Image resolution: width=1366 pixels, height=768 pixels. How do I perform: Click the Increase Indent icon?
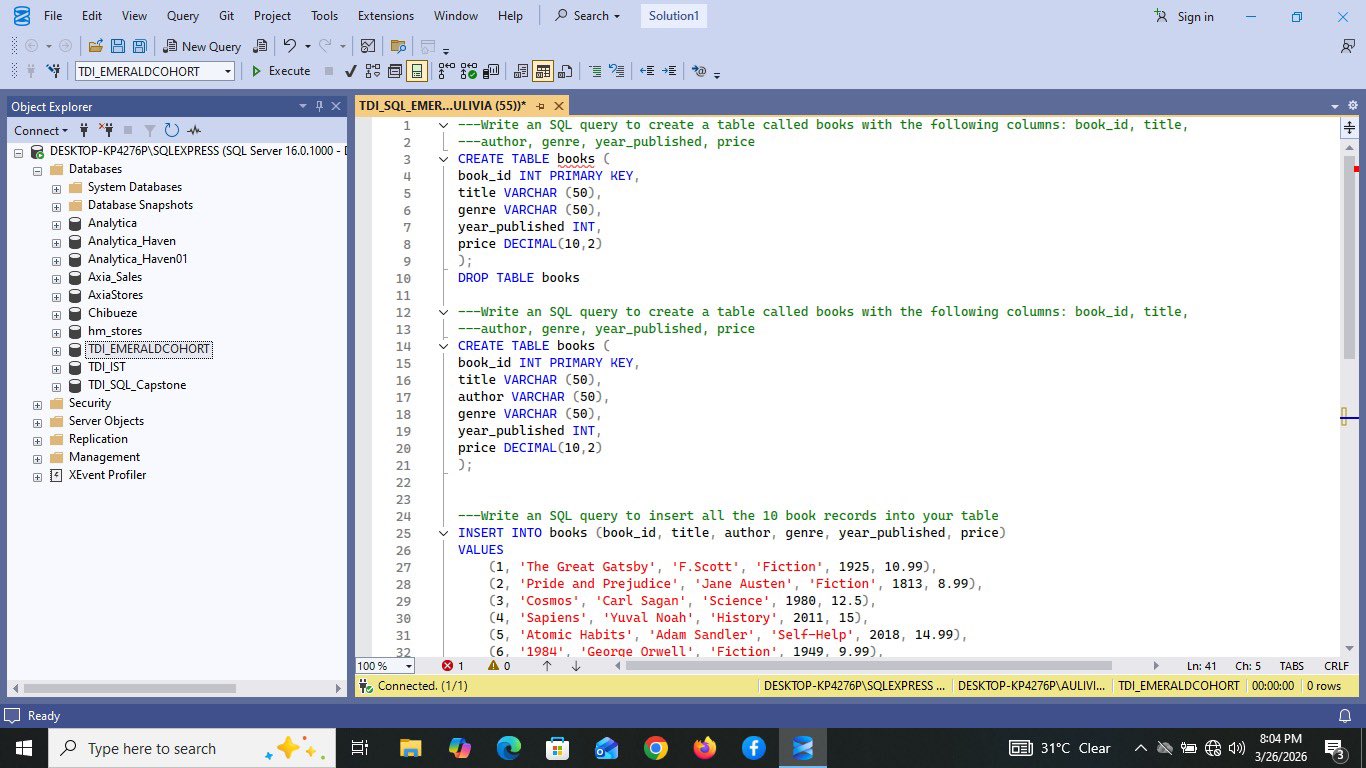(669, 71)
